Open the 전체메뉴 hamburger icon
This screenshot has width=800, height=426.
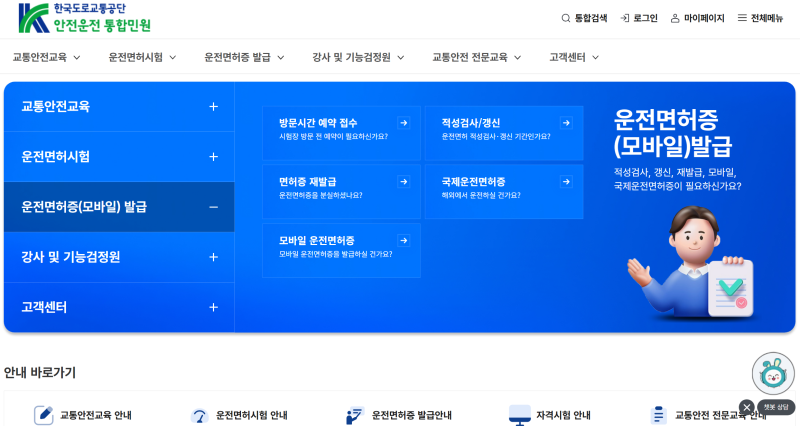tap(742, 18)
